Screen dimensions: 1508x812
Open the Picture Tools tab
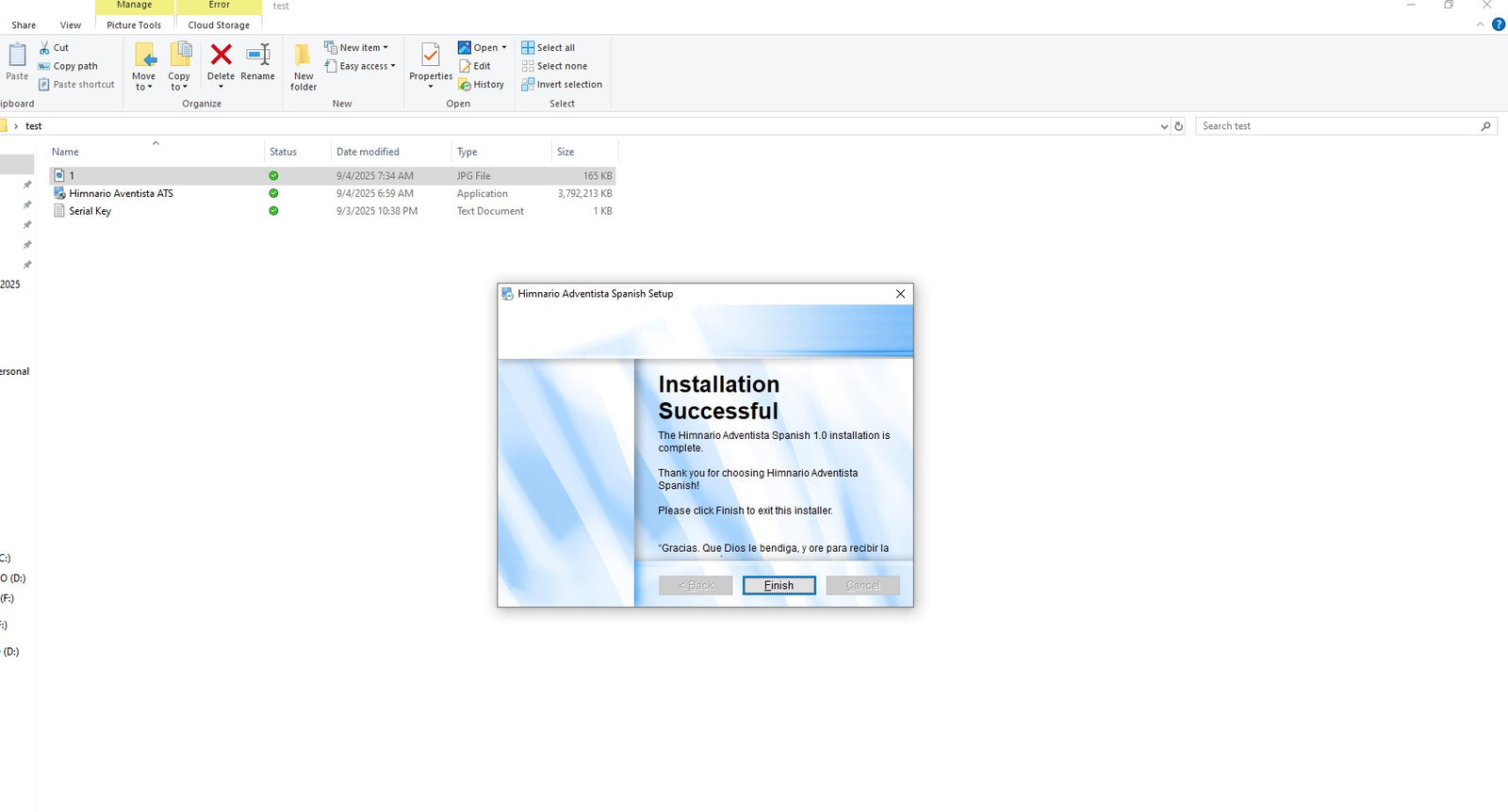134,25
